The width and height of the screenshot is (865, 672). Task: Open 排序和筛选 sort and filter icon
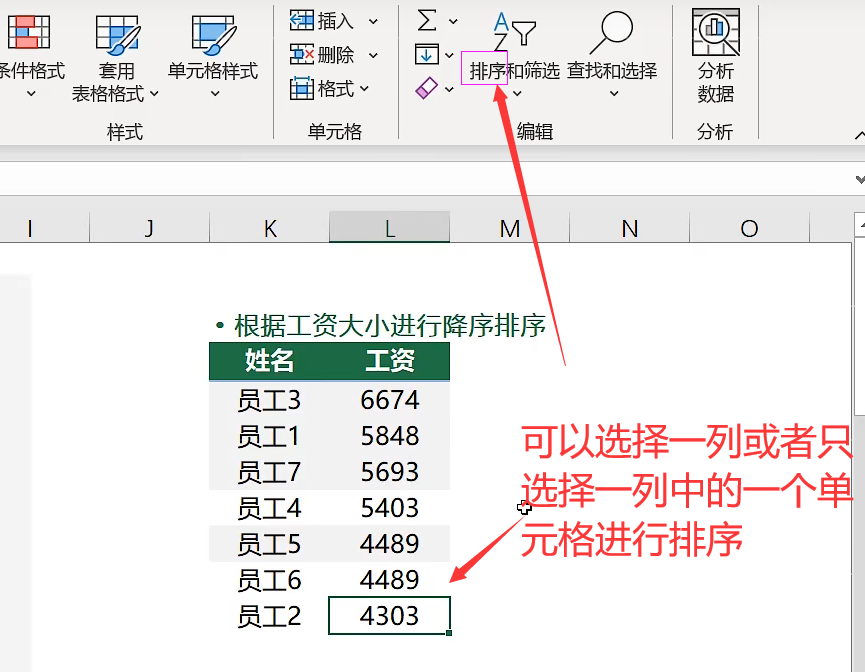tap(514, 32)
